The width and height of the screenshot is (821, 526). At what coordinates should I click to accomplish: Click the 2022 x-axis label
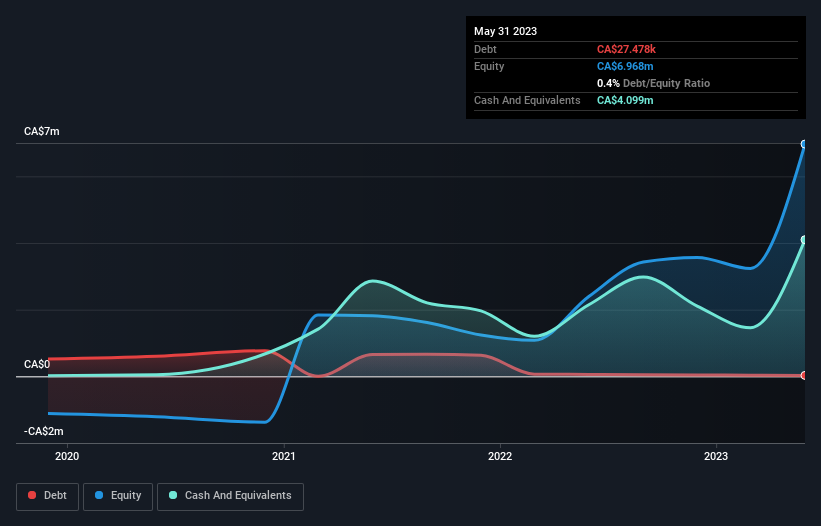(500, 456)
